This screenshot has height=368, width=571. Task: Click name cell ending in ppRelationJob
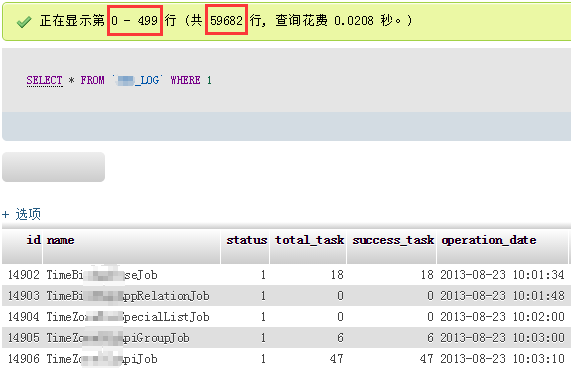[128, 296]
